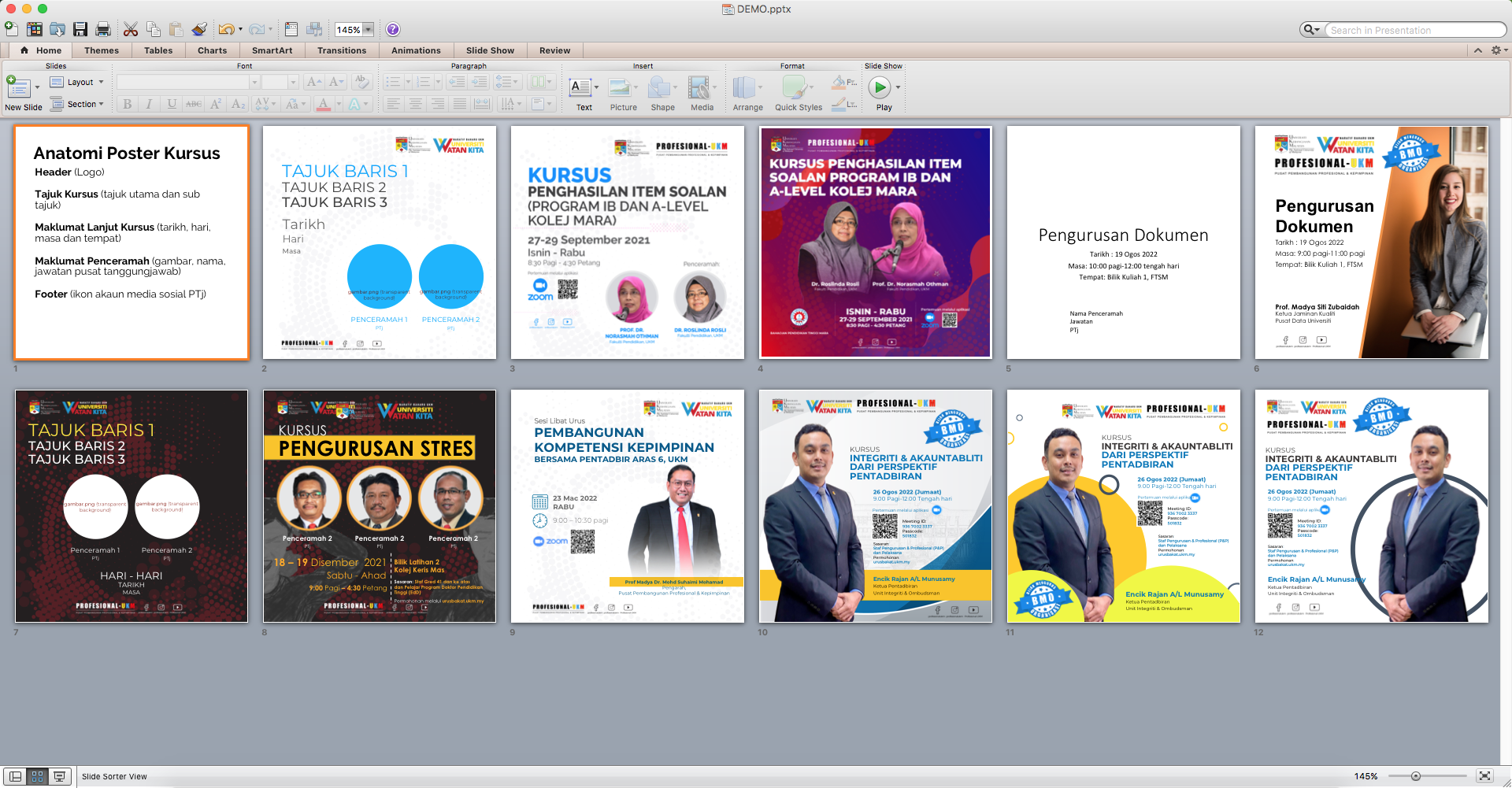Image resolution: width=1512 pixels, height=788 pixels.
Task: Insert a Picture from the ribbon
Action: point(623,89)
